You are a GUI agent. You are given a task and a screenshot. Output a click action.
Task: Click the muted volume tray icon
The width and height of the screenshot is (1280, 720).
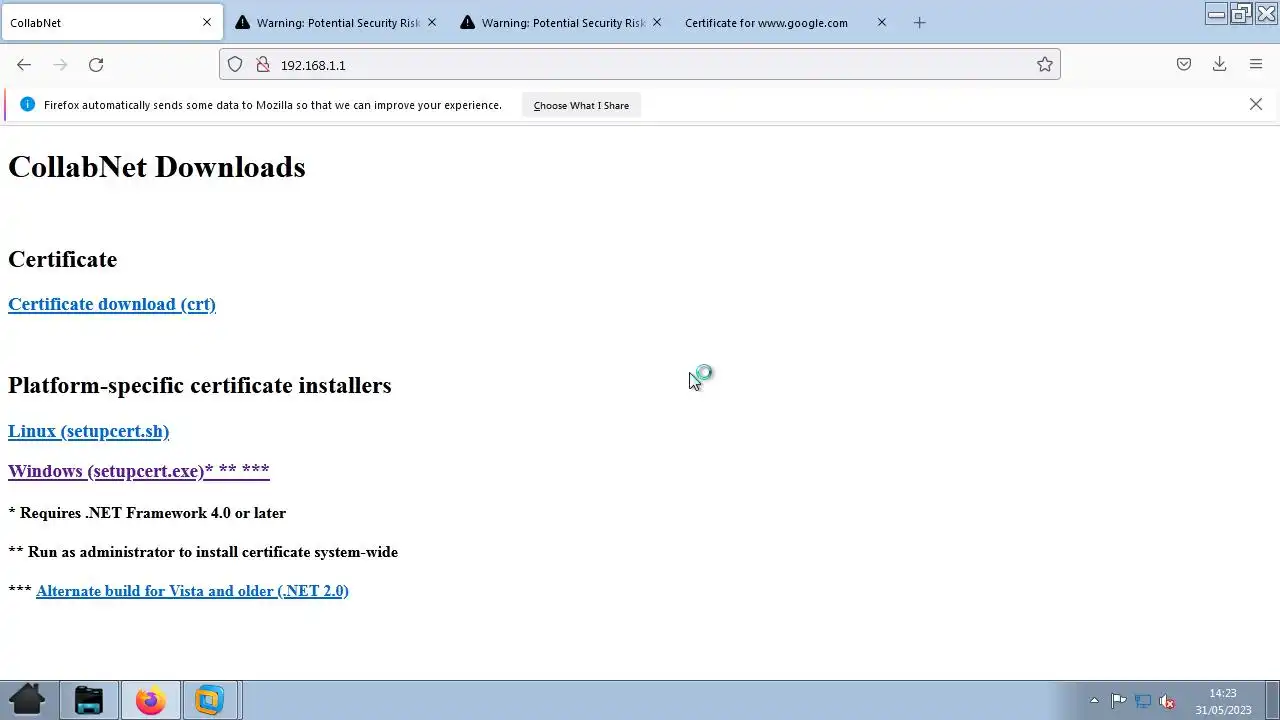[1167, 701]
